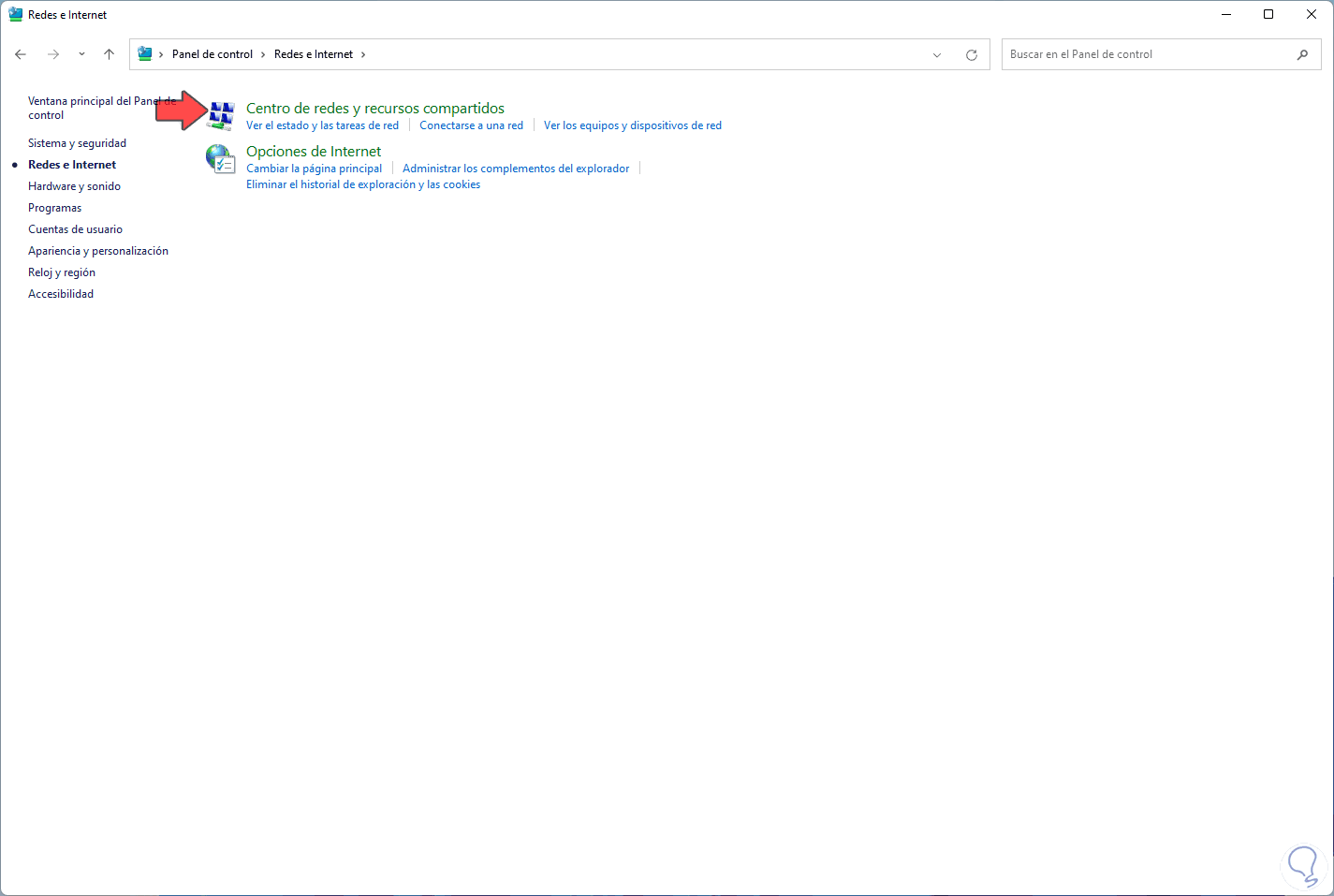This screenshot has width=1334, height=896.
Task: Expand chevron after Panel de control breadcrumb
Action: click(x=263, y=54)
